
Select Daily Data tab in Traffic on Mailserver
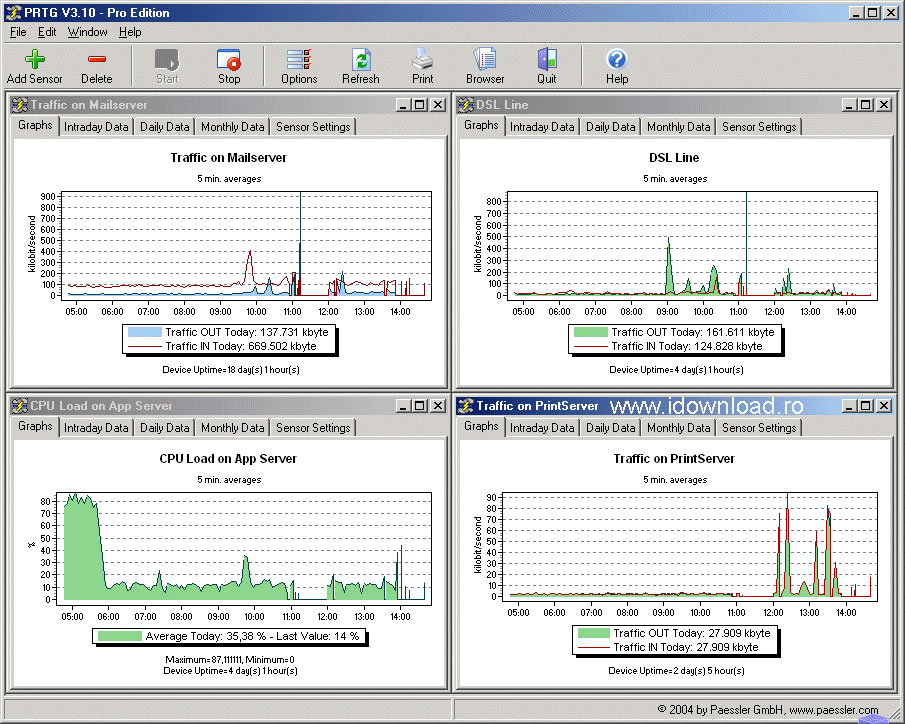164,127
